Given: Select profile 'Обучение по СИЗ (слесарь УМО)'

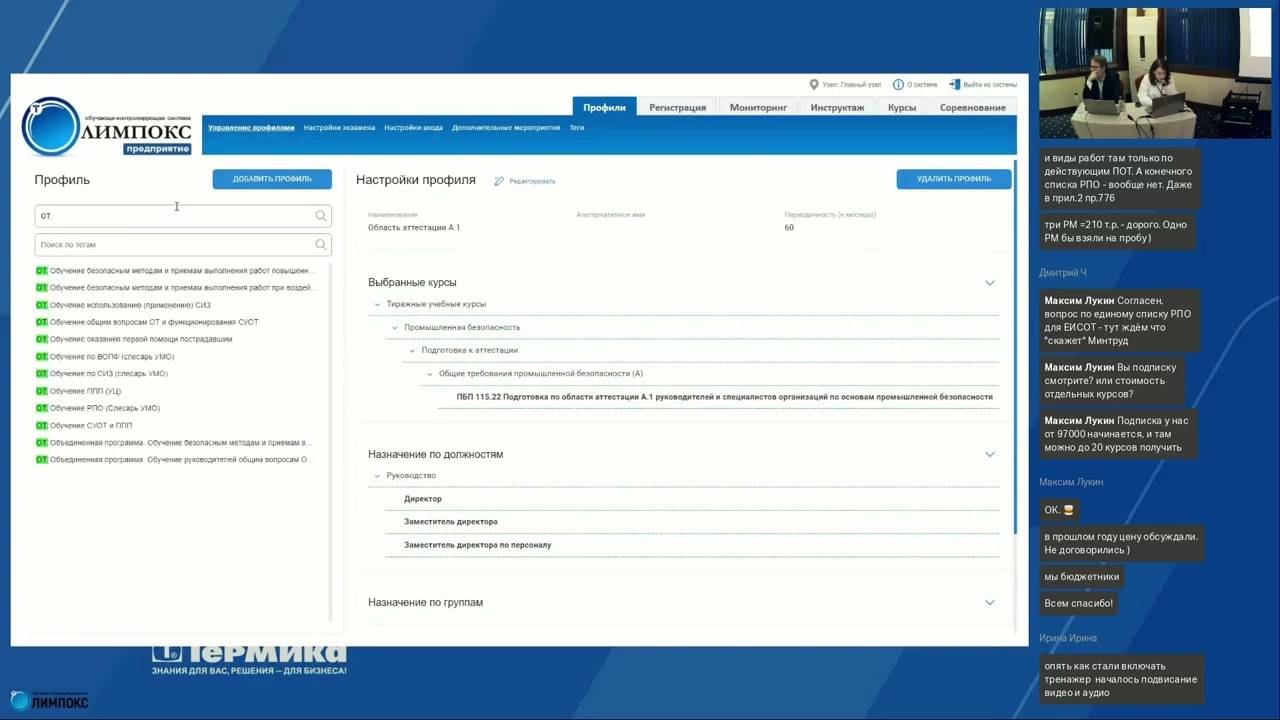Looking at the screenshot, I should pos(101,374).
